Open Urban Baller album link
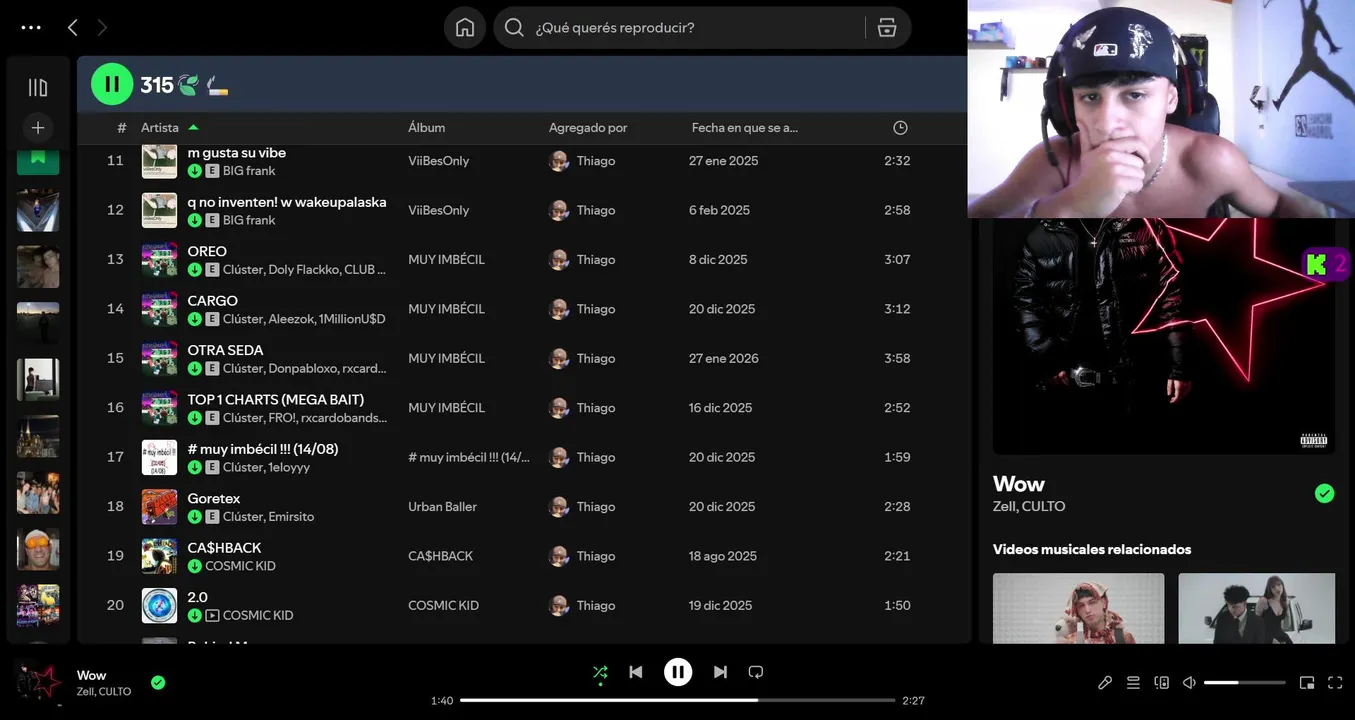 (442, 507)
